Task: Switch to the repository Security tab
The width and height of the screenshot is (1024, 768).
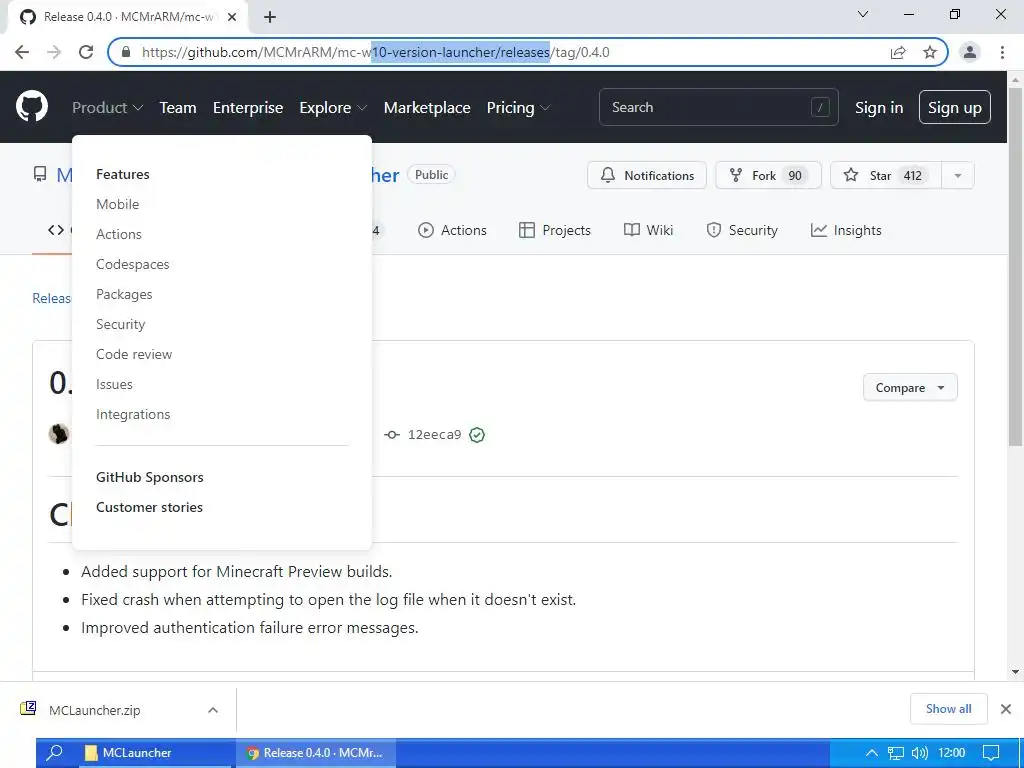Action: pos(742,230)
